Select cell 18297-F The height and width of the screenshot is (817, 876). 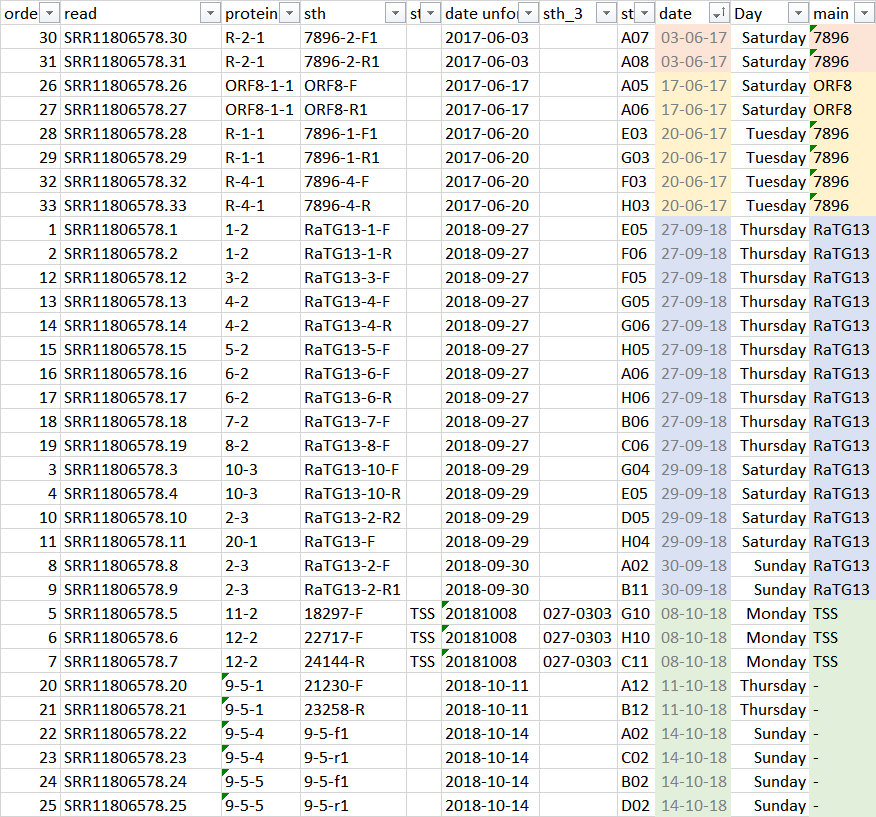353,614
